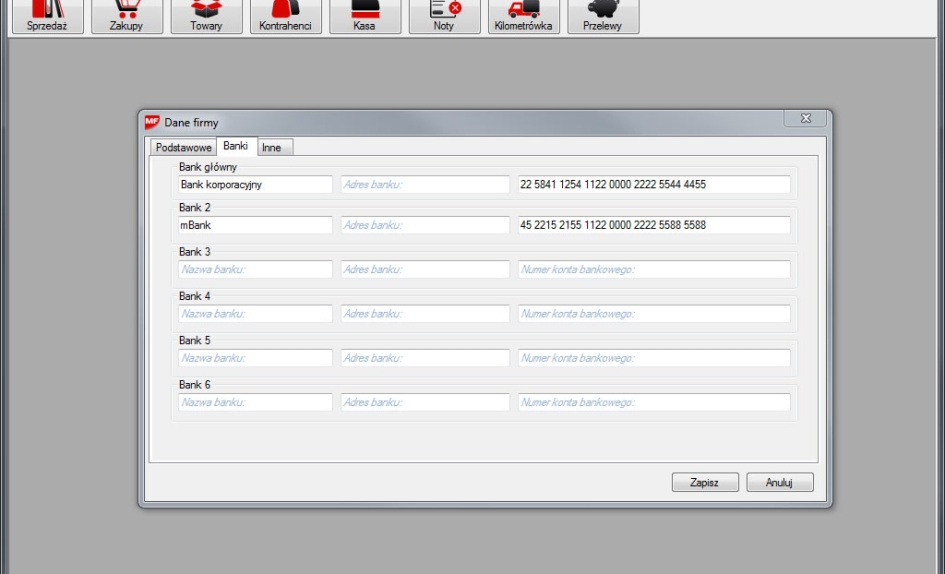Click the mBank name field
The image size is (945, 574).
pyautogui.click(x=255, y=226)
